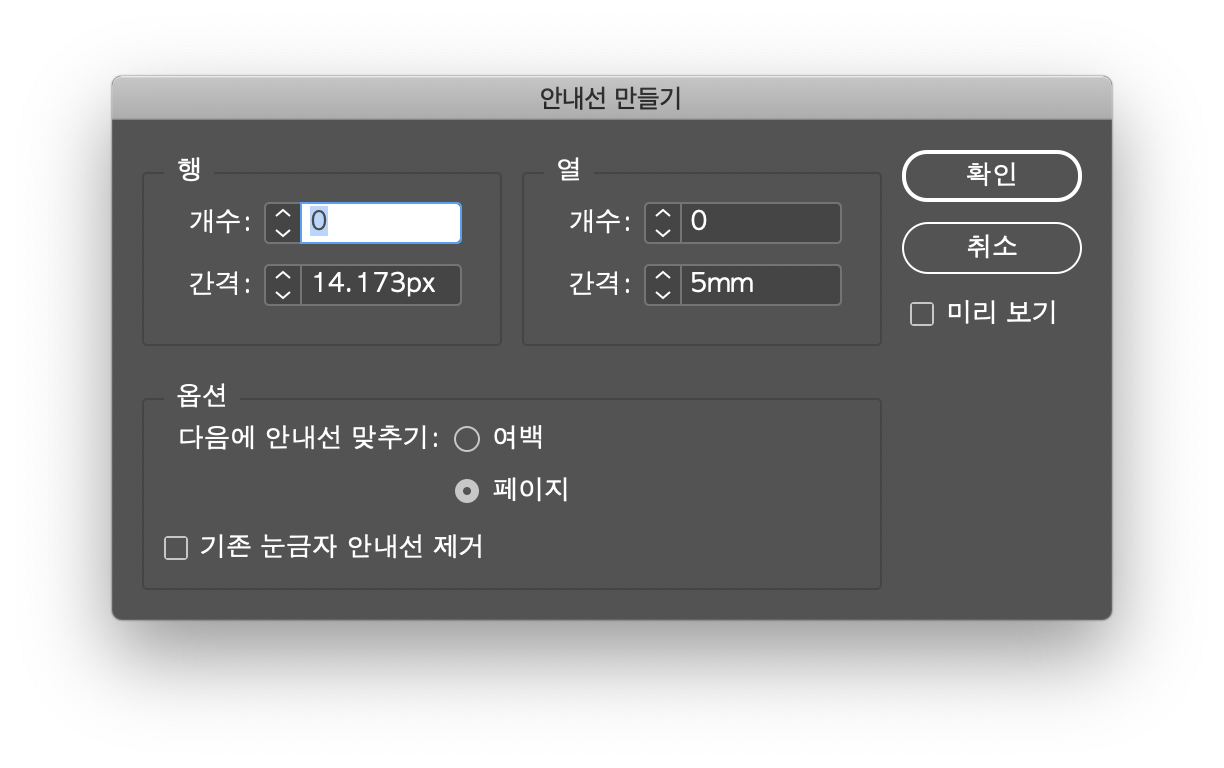Increase 행 간격 with up arrow
The width and height of the screenshot is (1224, 768).
(x=283, y=276)
